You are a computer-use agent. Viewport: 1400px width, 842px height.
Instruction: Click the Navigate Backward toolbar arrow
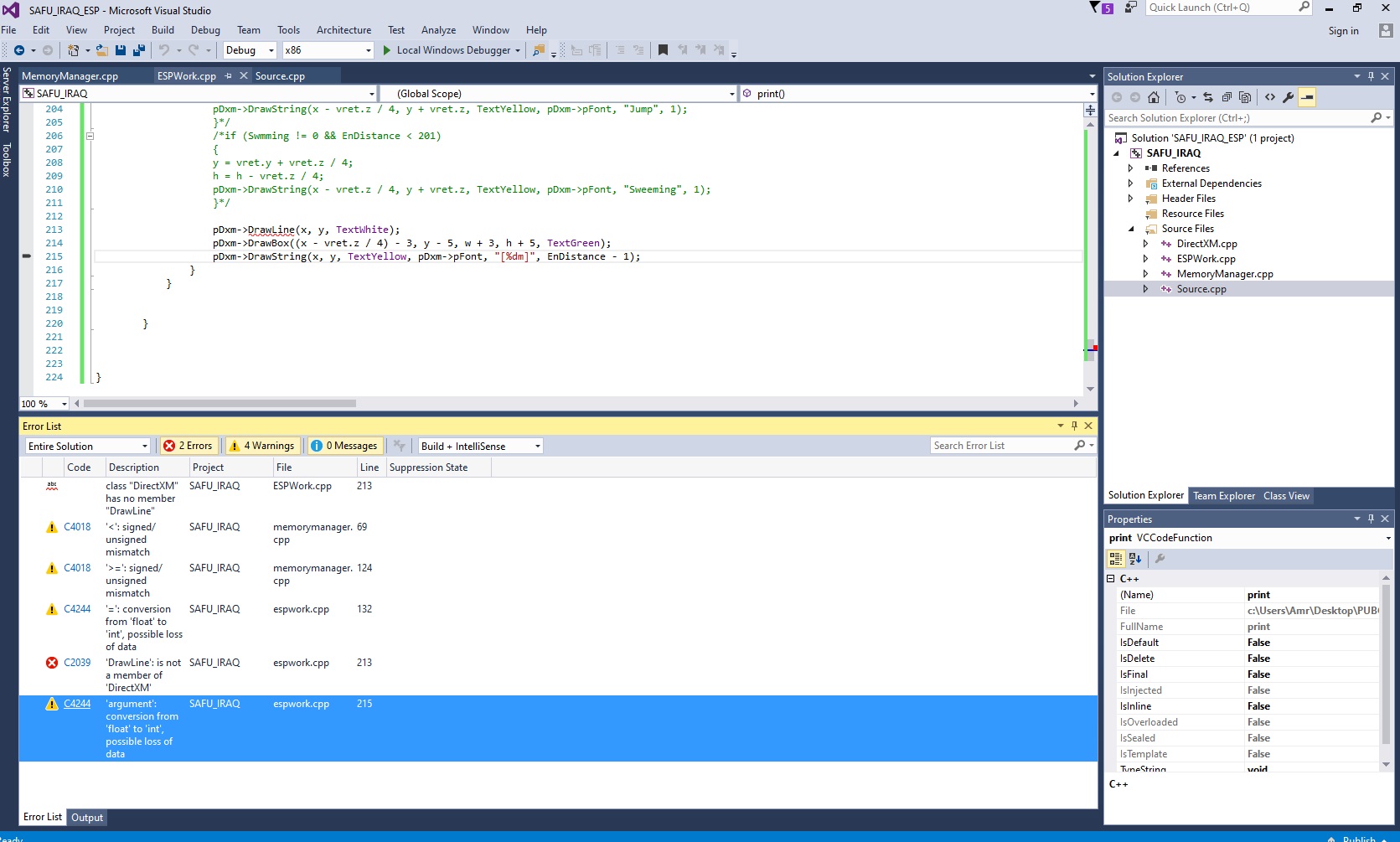18,50
